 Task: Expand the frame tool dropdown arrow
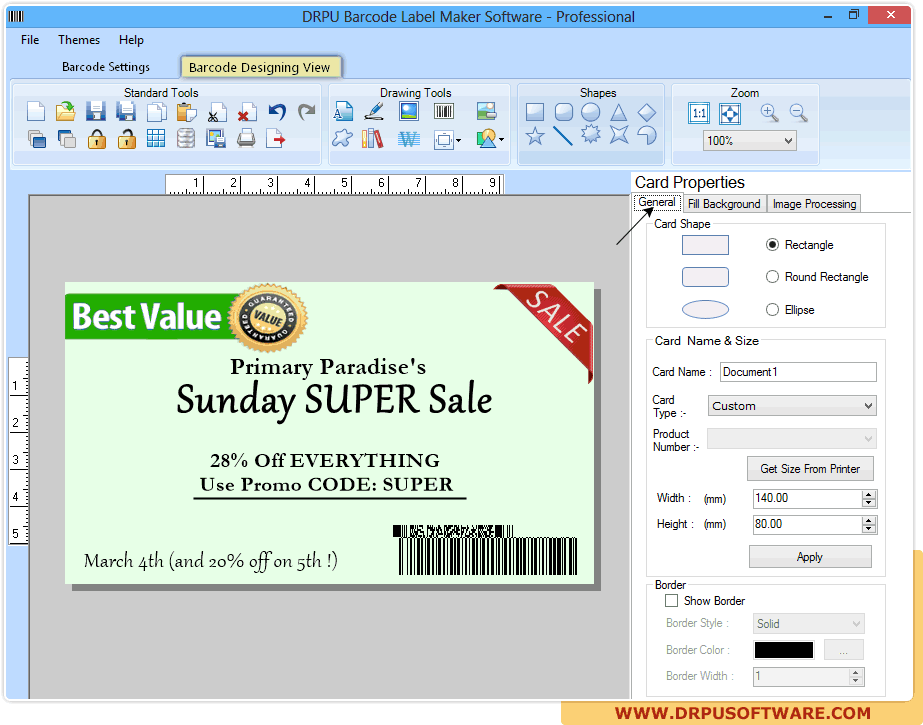458,140
